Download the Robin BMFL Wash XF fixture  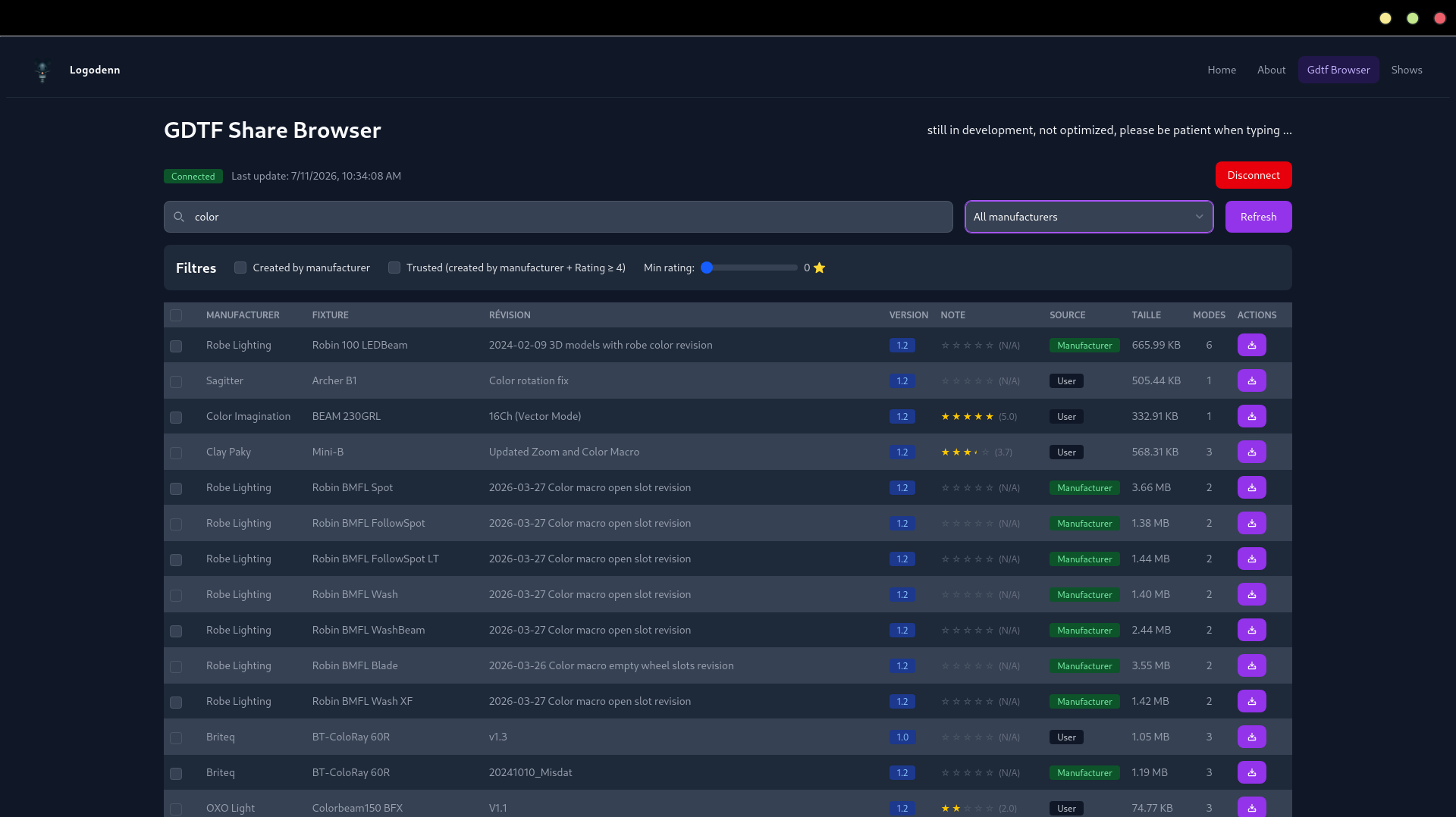pos(1251,701)
